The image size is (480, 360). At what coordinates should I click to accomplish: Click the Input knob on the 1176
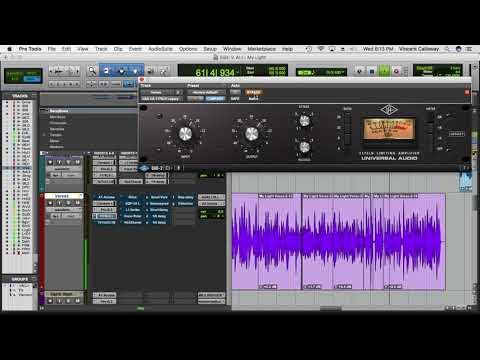click(185, 134)
